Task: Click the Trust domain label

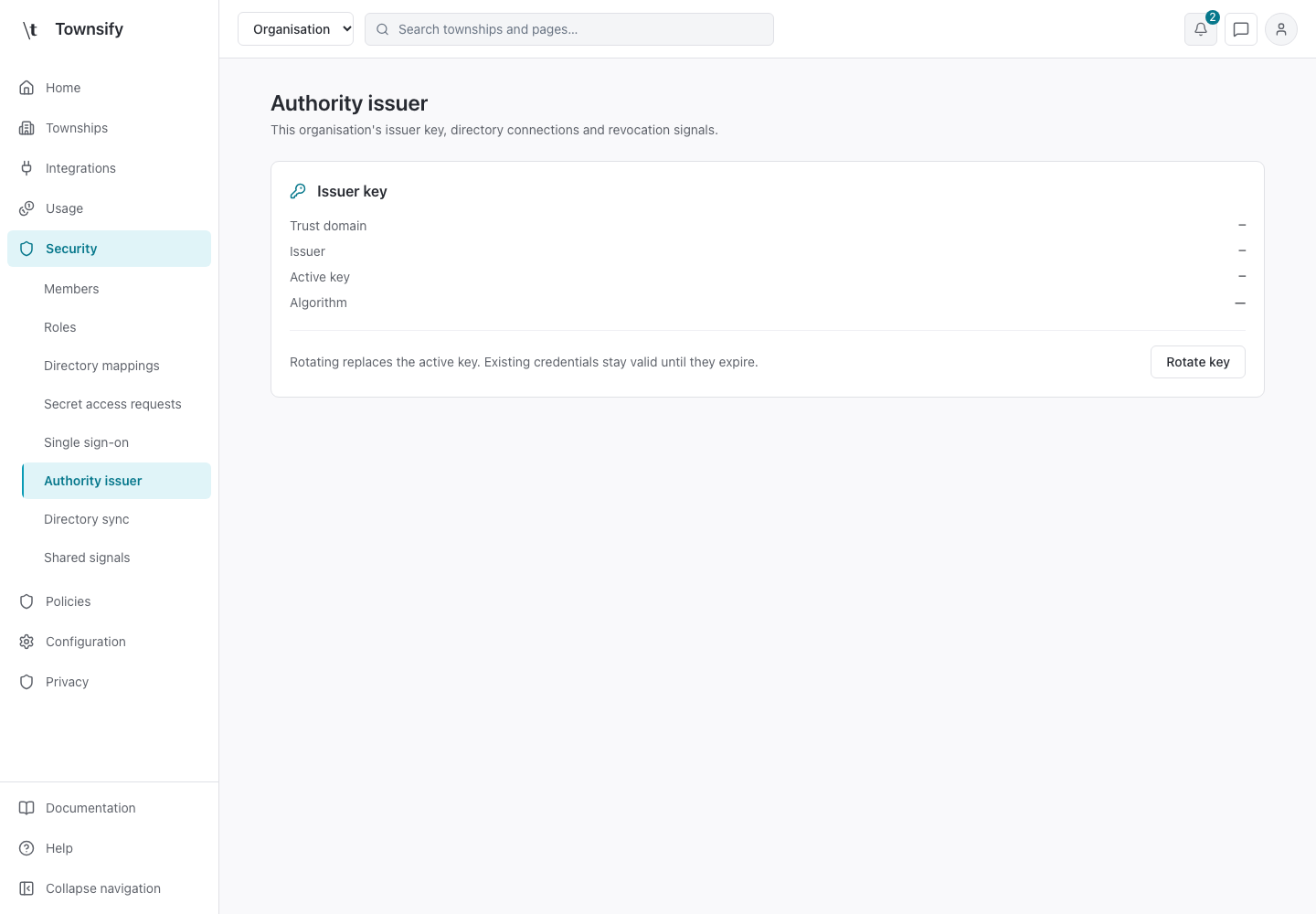Action: pyautogui.click(x=328, y=226)
